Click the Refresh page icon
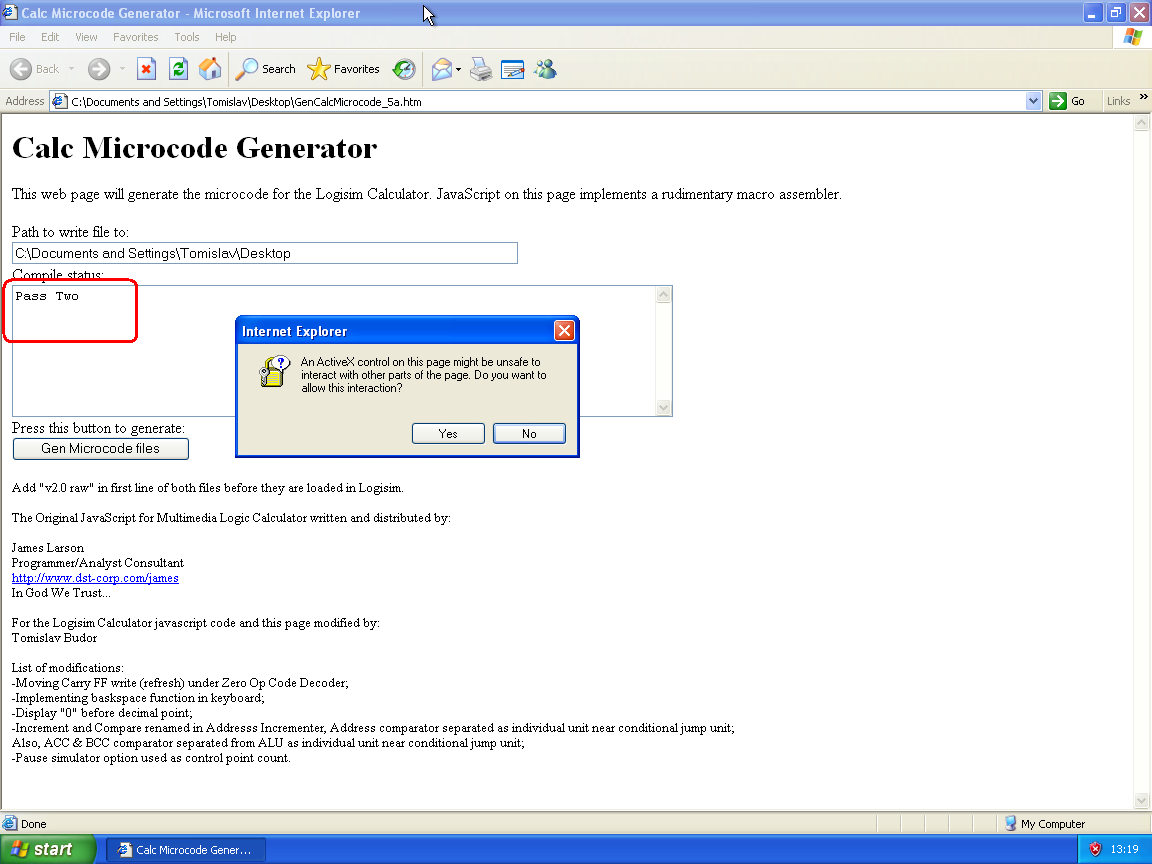 click(x=179, y=69)
